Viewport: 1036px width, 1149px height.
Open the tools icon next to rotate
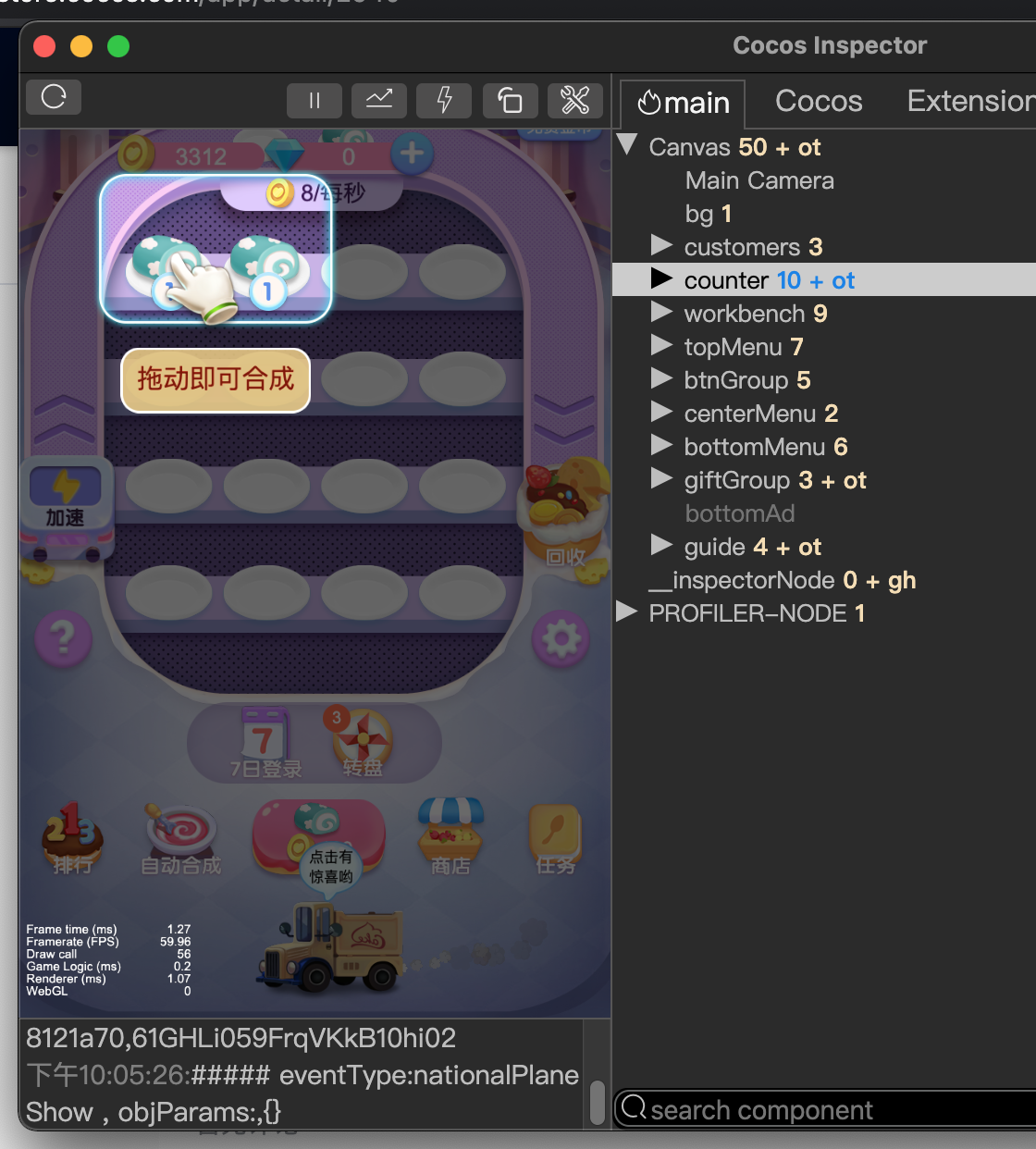coord(574,101)
